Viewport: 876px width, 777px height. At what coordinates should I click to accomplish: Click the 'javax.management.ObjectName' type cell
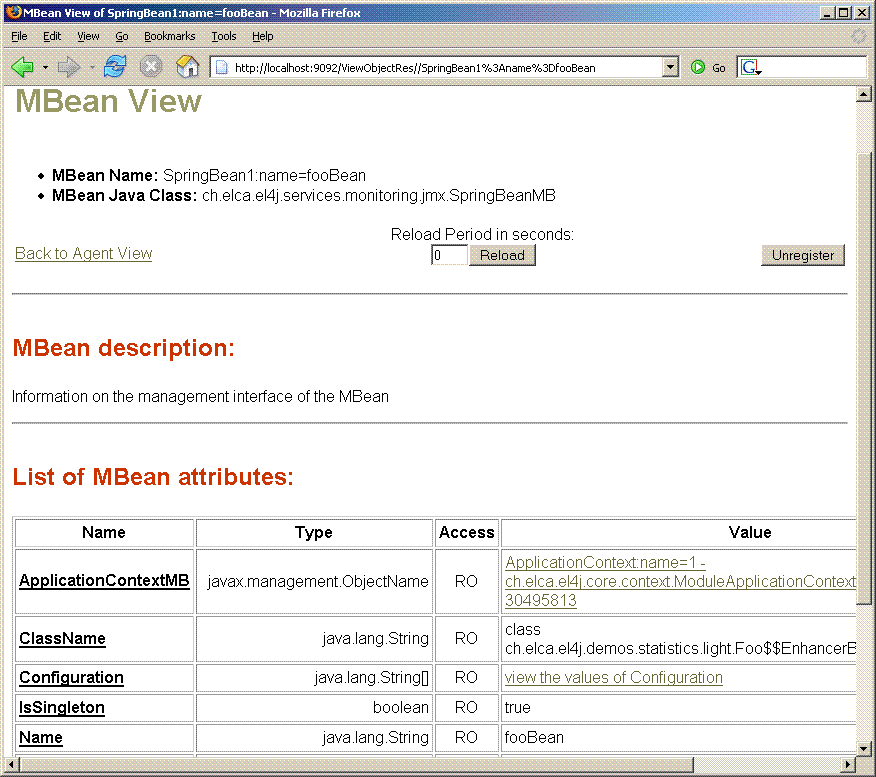click(315, 581)
